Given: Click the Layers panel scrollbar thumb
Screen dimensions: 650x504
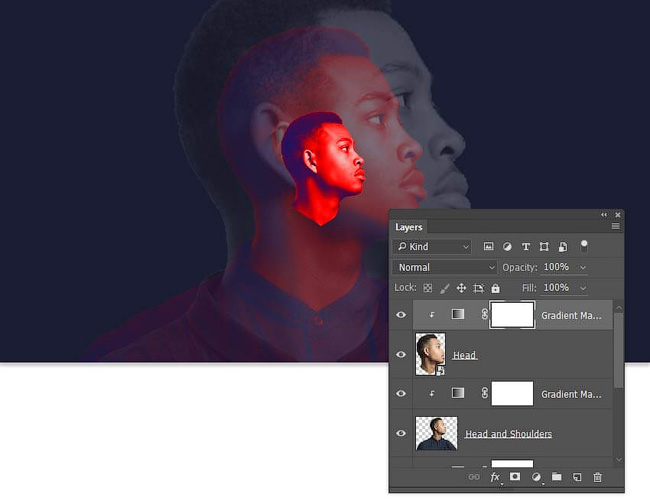Looking at the screenshot, I should click(618, 351).
